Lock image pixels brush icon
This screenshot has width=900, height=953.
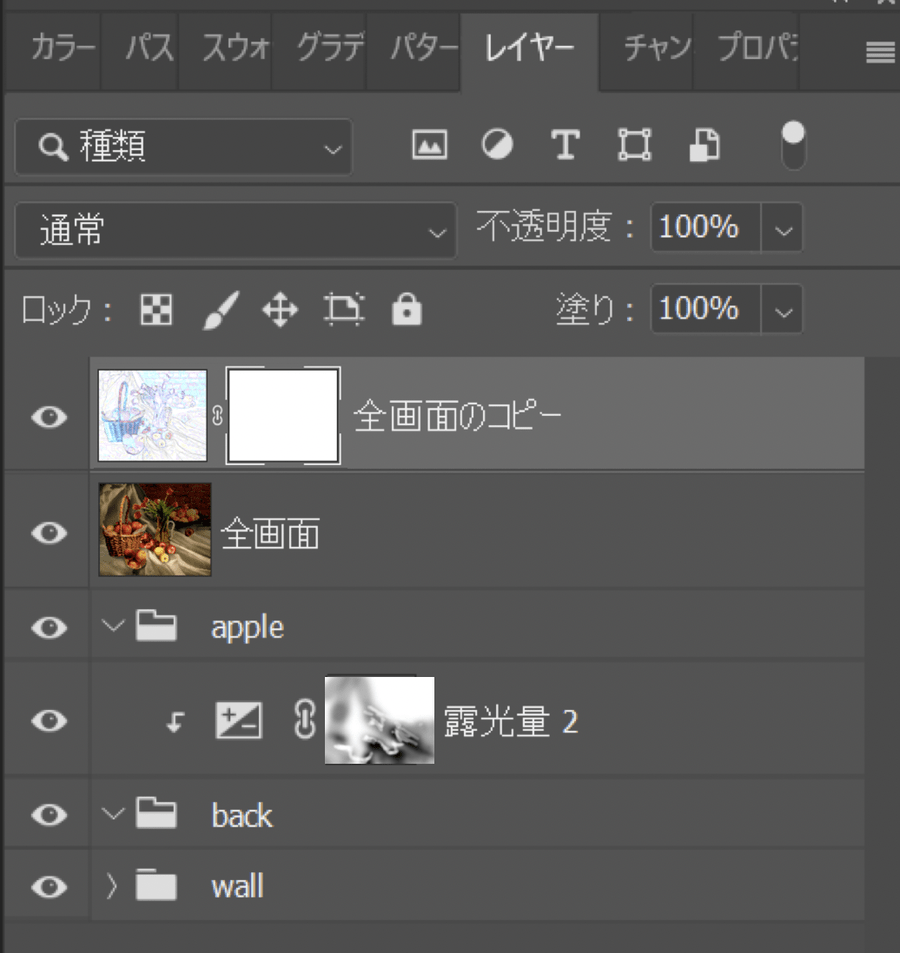220,310
